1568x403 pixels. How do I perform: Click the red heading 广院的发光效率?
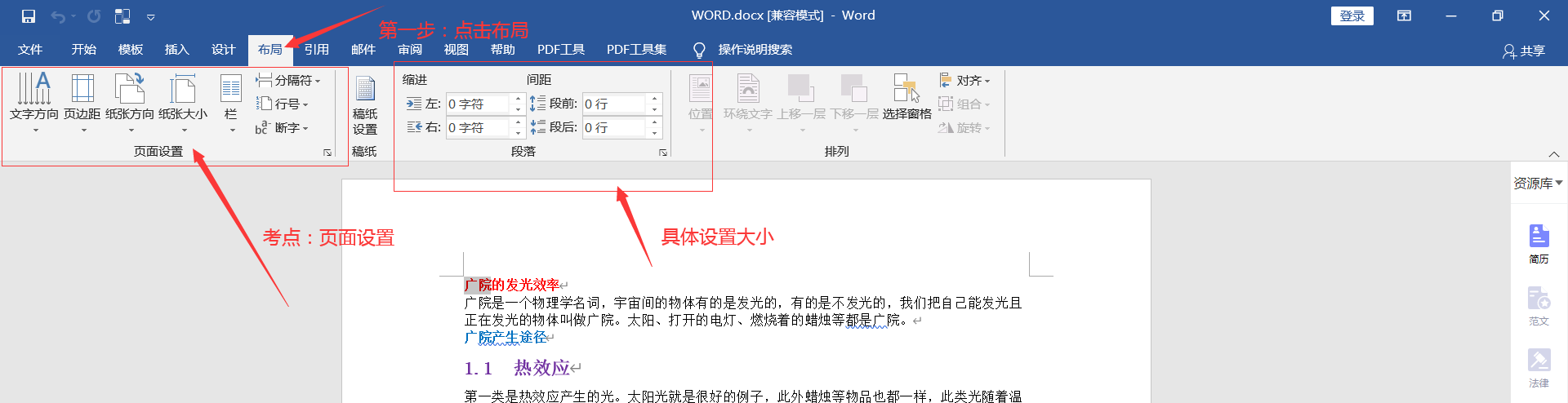(x=512, y=285)
